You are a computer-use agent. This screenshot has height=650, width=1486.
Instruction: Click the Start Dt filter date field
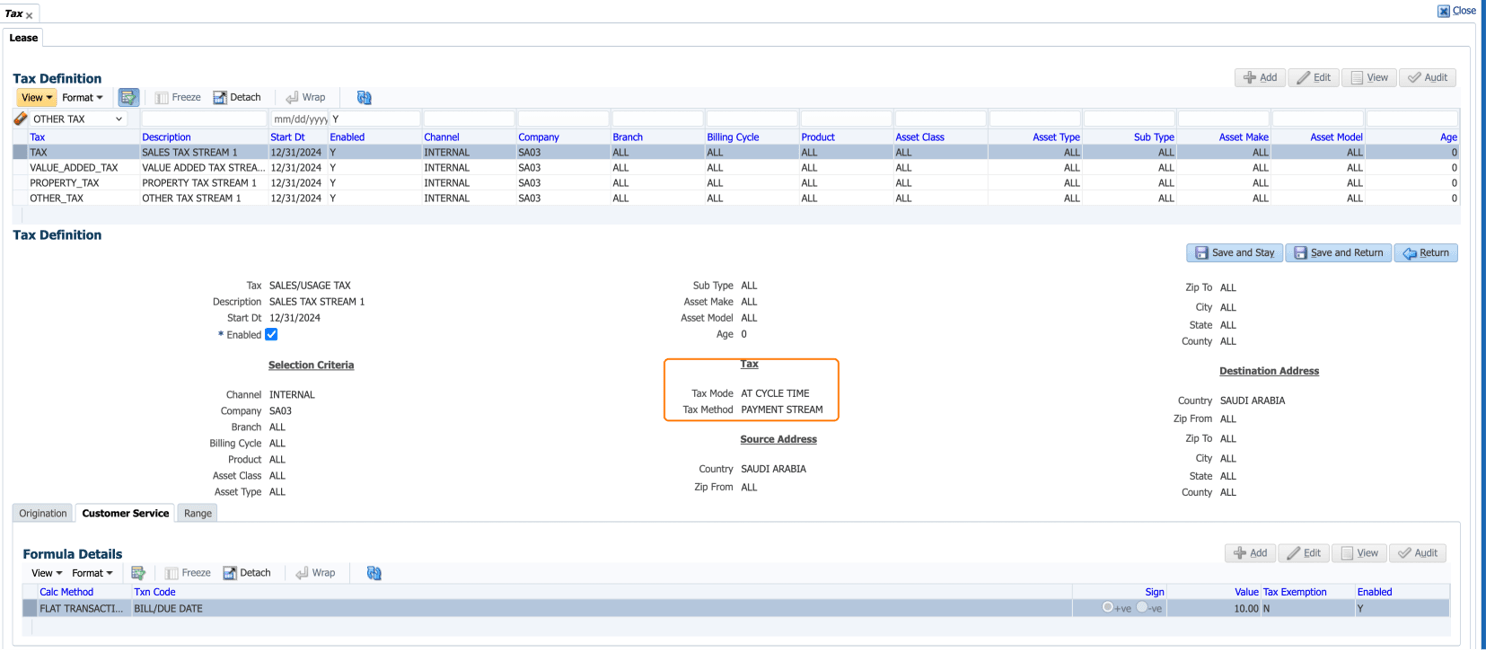[300, 119]
